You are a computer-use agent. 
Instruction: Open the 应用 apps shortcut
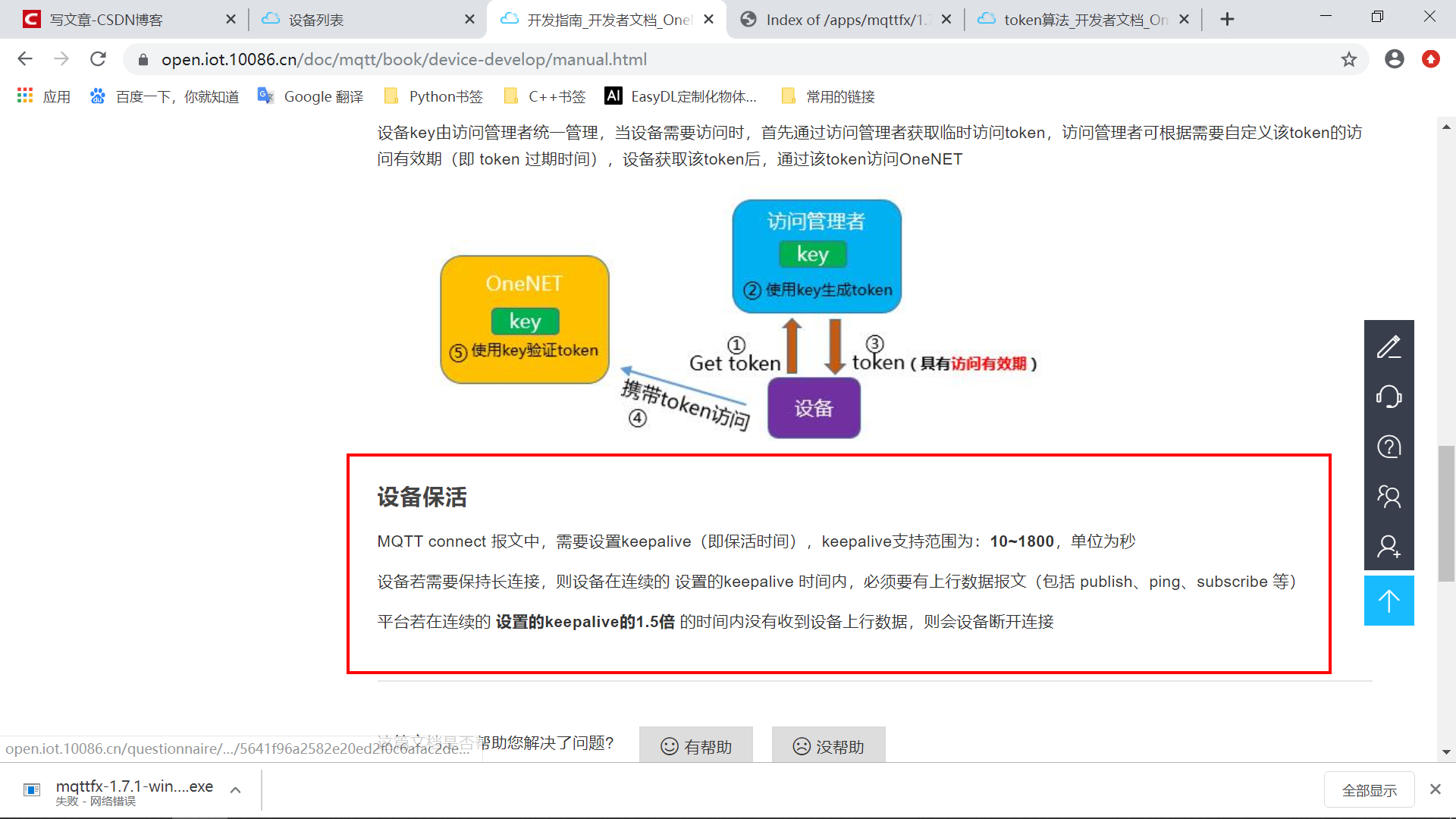44,96
